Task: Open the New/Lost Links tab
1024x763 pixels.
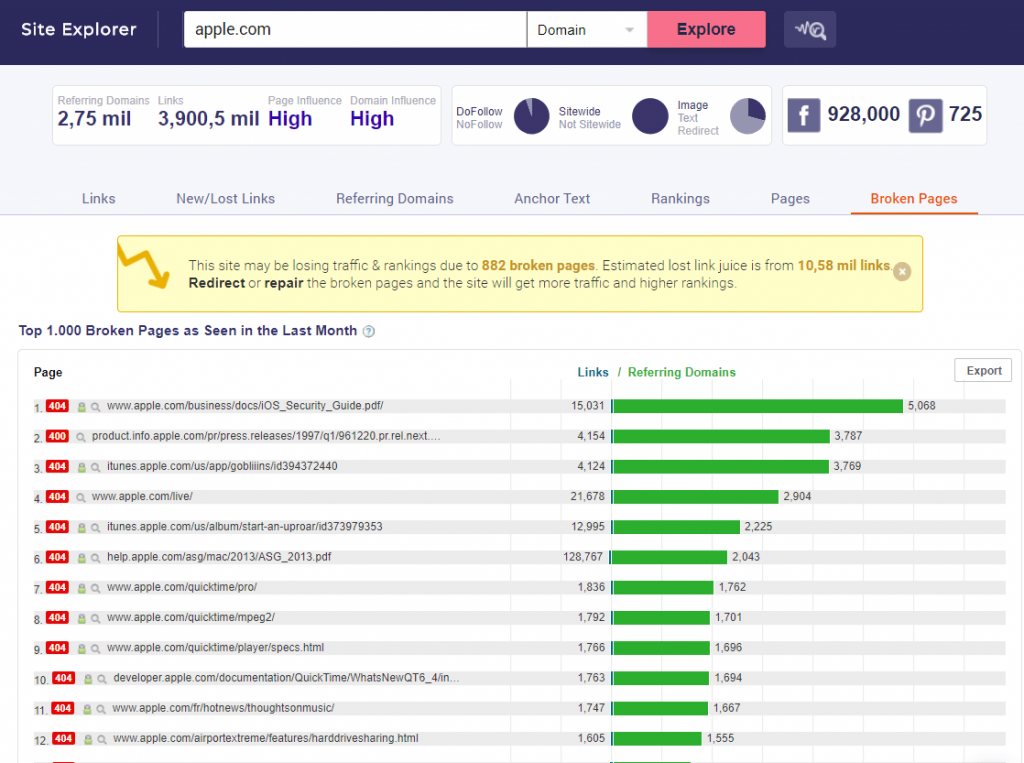Action: click(225, 199)
